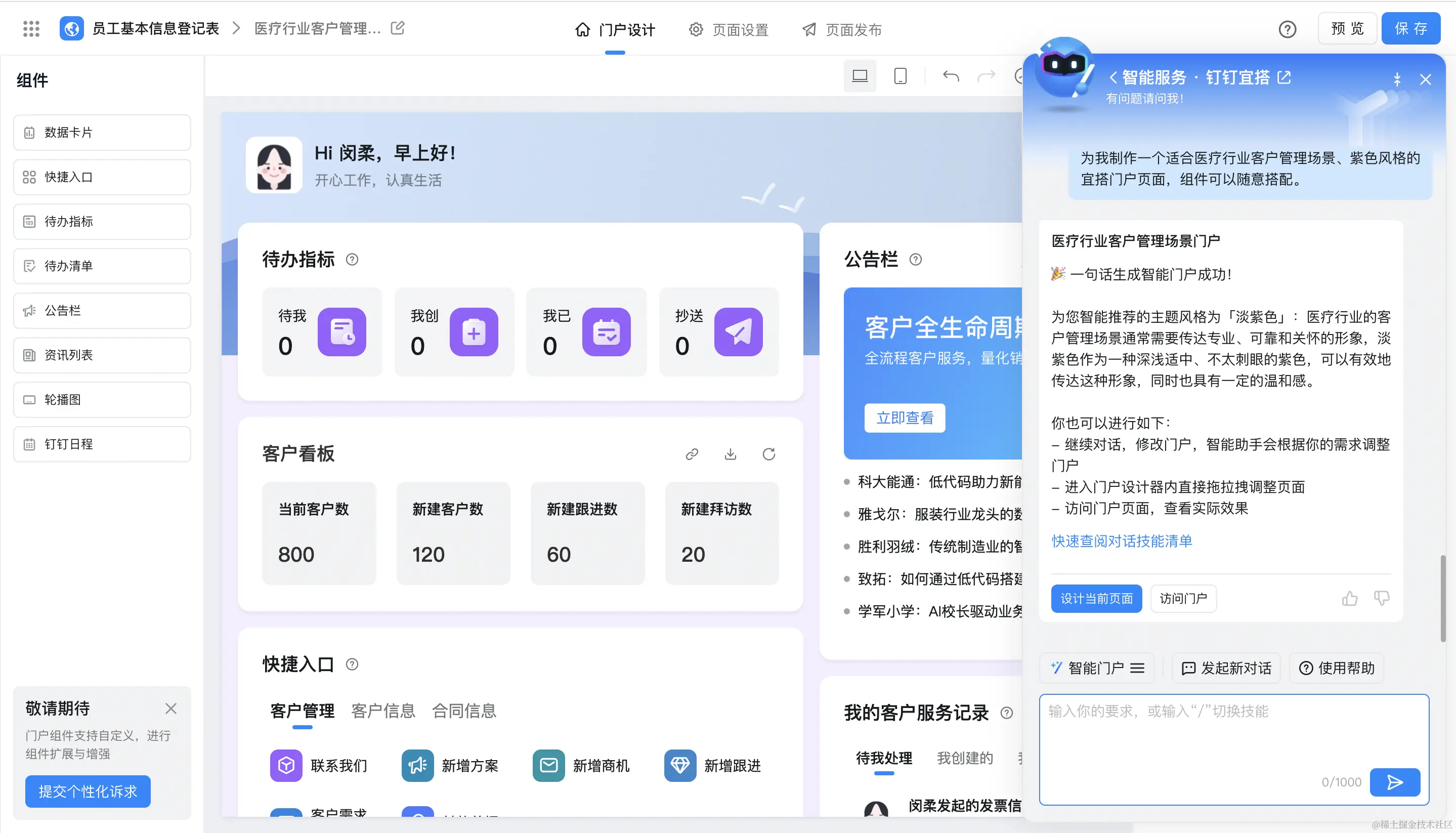Switch to the 客户信息 tab in 快捷入口

point(382,711)
